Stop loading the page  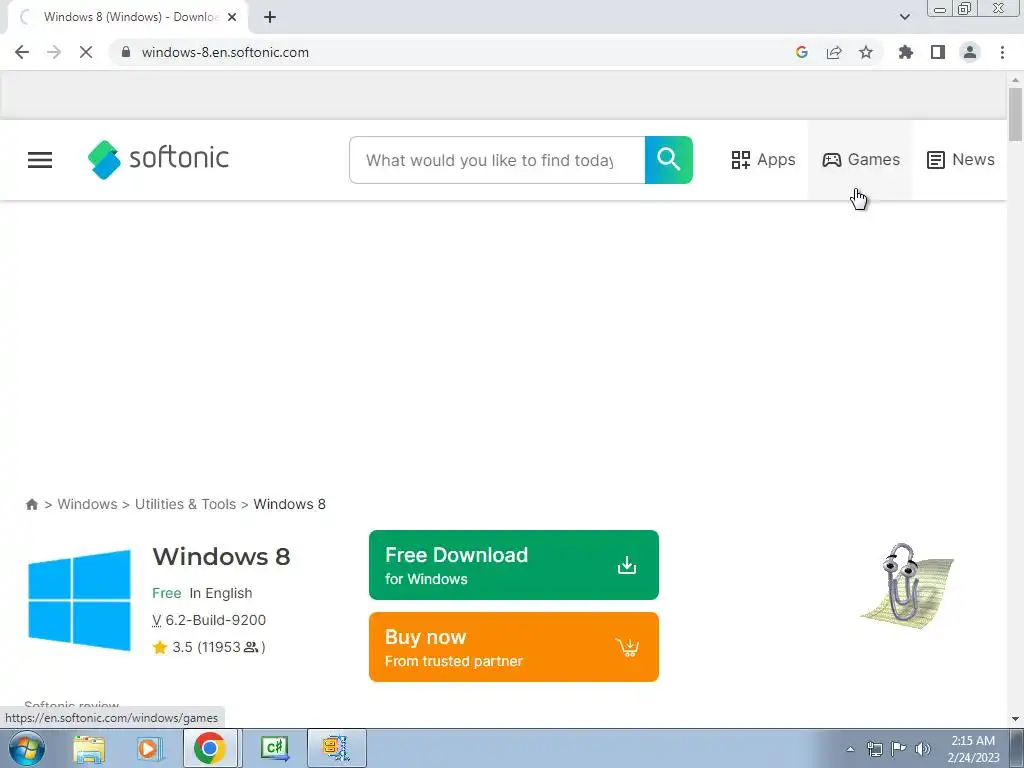coord(86,52)
